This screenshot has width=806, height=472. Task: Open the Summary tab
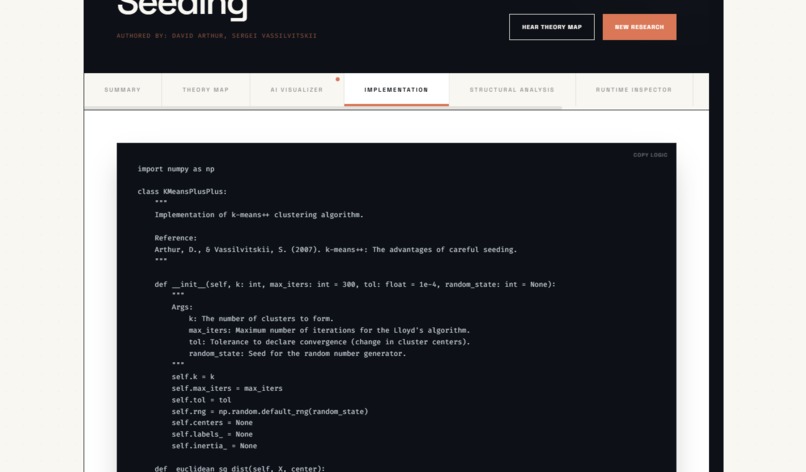point(122,90)
